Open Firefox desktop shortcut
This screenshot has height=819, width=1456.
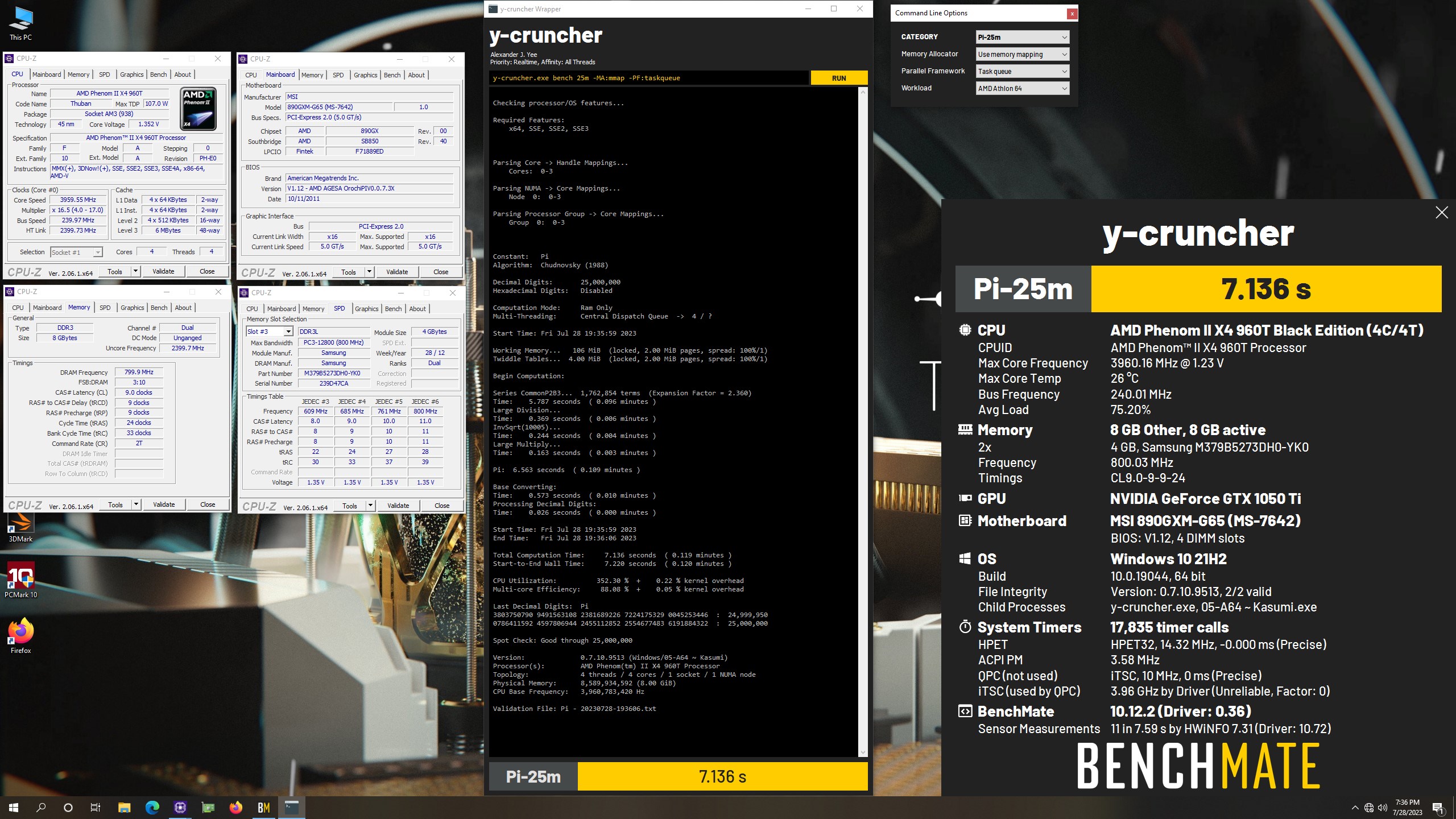coord(20,636)
